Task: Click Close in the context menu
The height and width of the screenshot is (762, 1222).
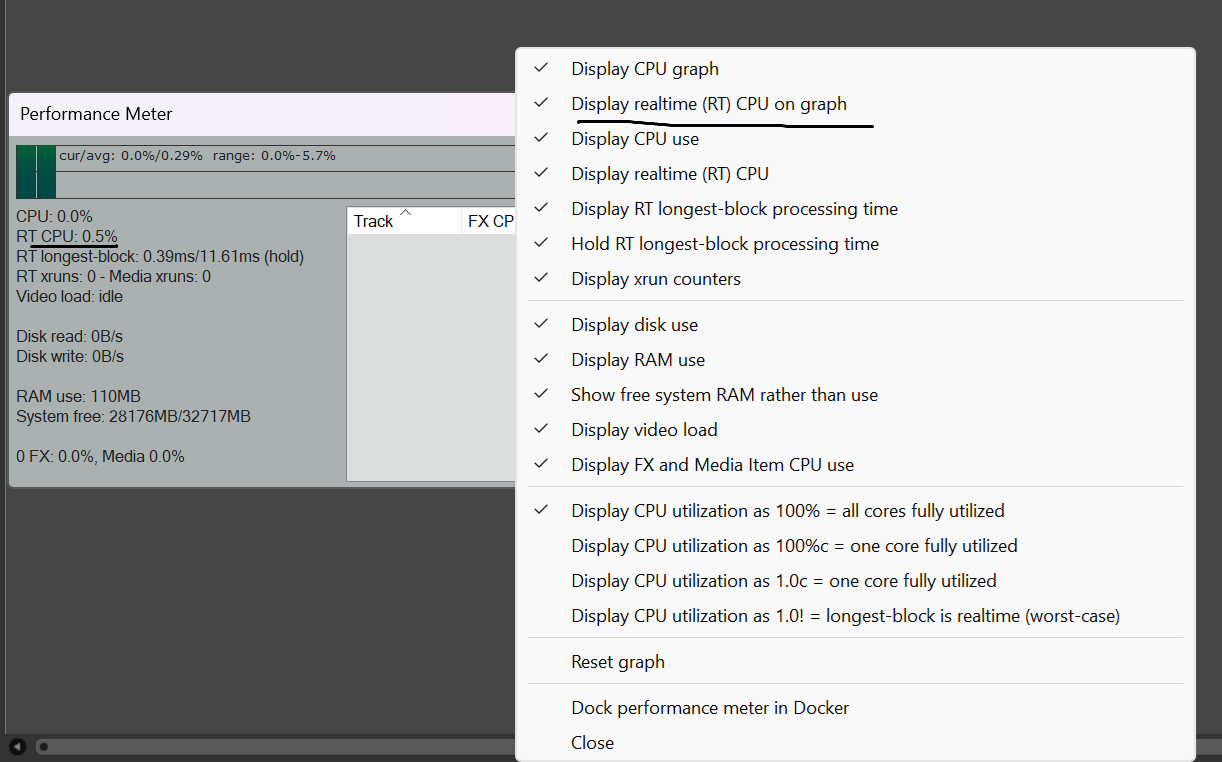Action: [x=592, y=743]
